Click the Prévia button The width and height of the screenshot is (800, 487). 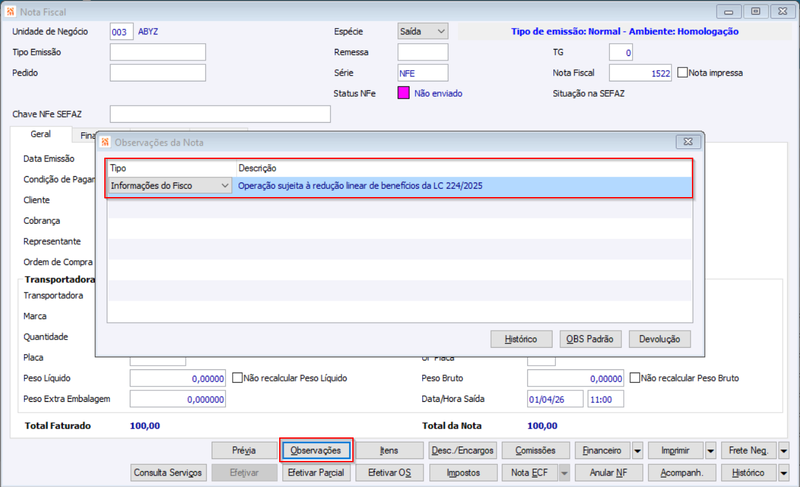244,451
